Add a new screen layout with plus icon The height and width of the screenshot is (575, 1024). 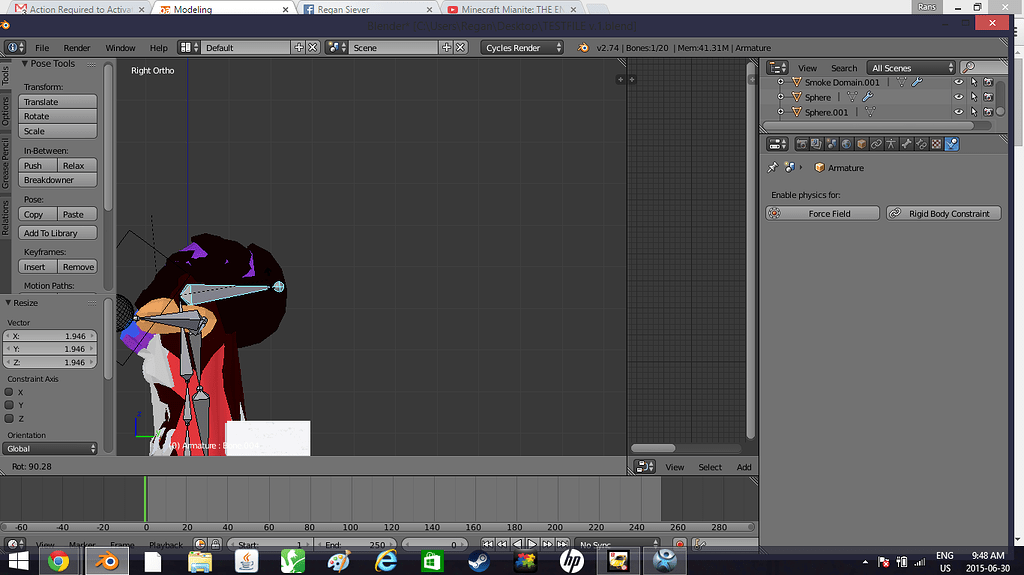tap(298, 48)
